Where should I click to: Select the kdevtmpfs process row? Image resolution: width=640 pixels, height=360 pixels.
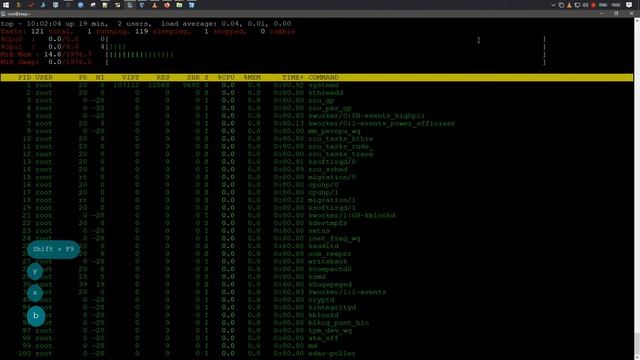point(317,223)
